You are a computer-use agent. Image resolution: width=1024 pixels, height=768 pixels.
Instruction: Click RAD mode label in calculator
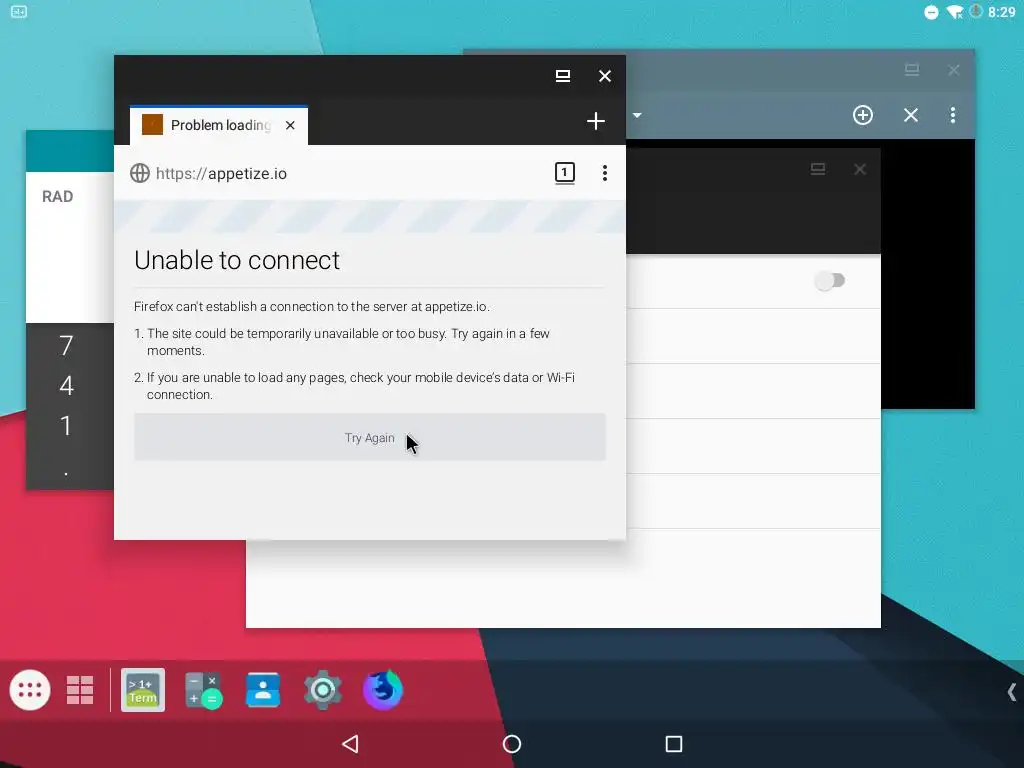pyautogui.click(x=57, y=197)
